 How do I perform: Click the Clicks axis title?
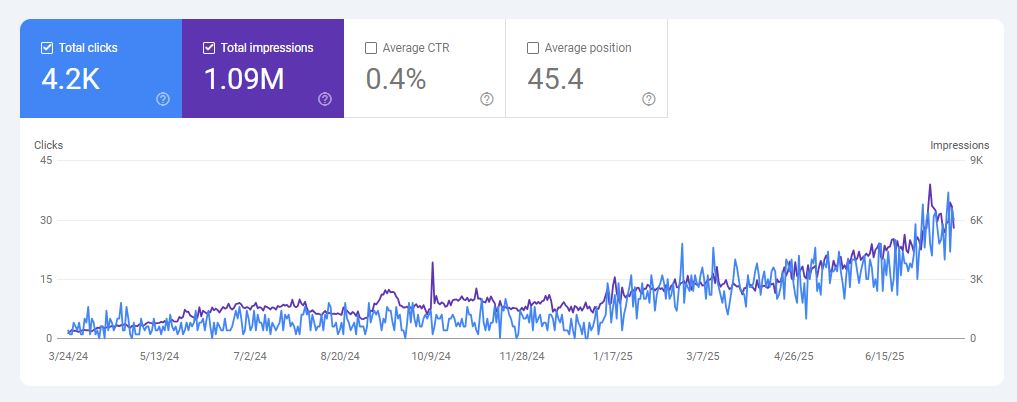[48, 145]
